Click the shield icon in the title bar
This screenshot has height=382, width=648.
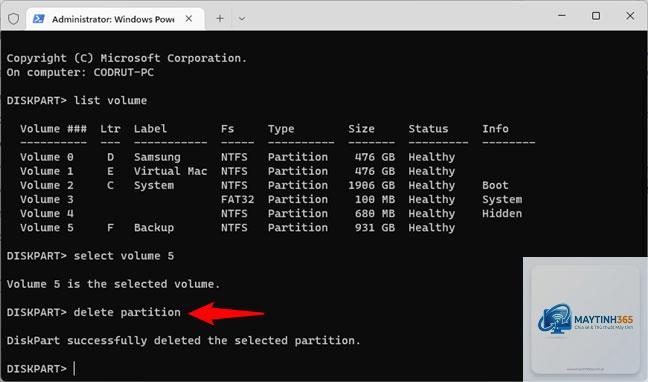tap(13, 19)
